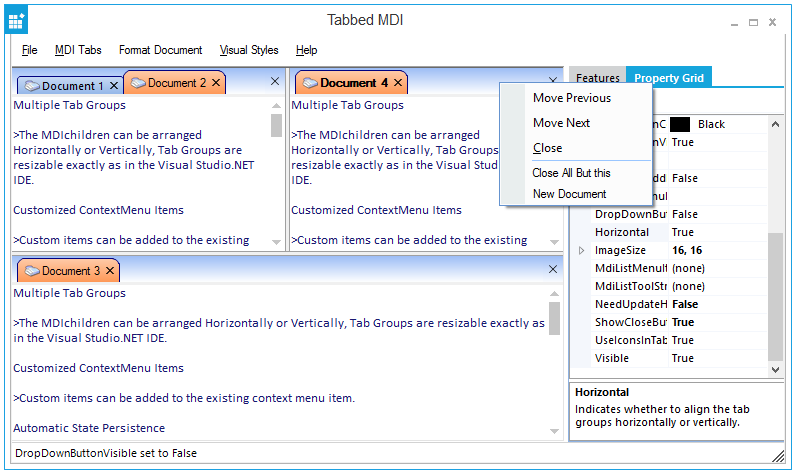
Task: Click the app icon in title bar
Action: click(x=17, y=20)
